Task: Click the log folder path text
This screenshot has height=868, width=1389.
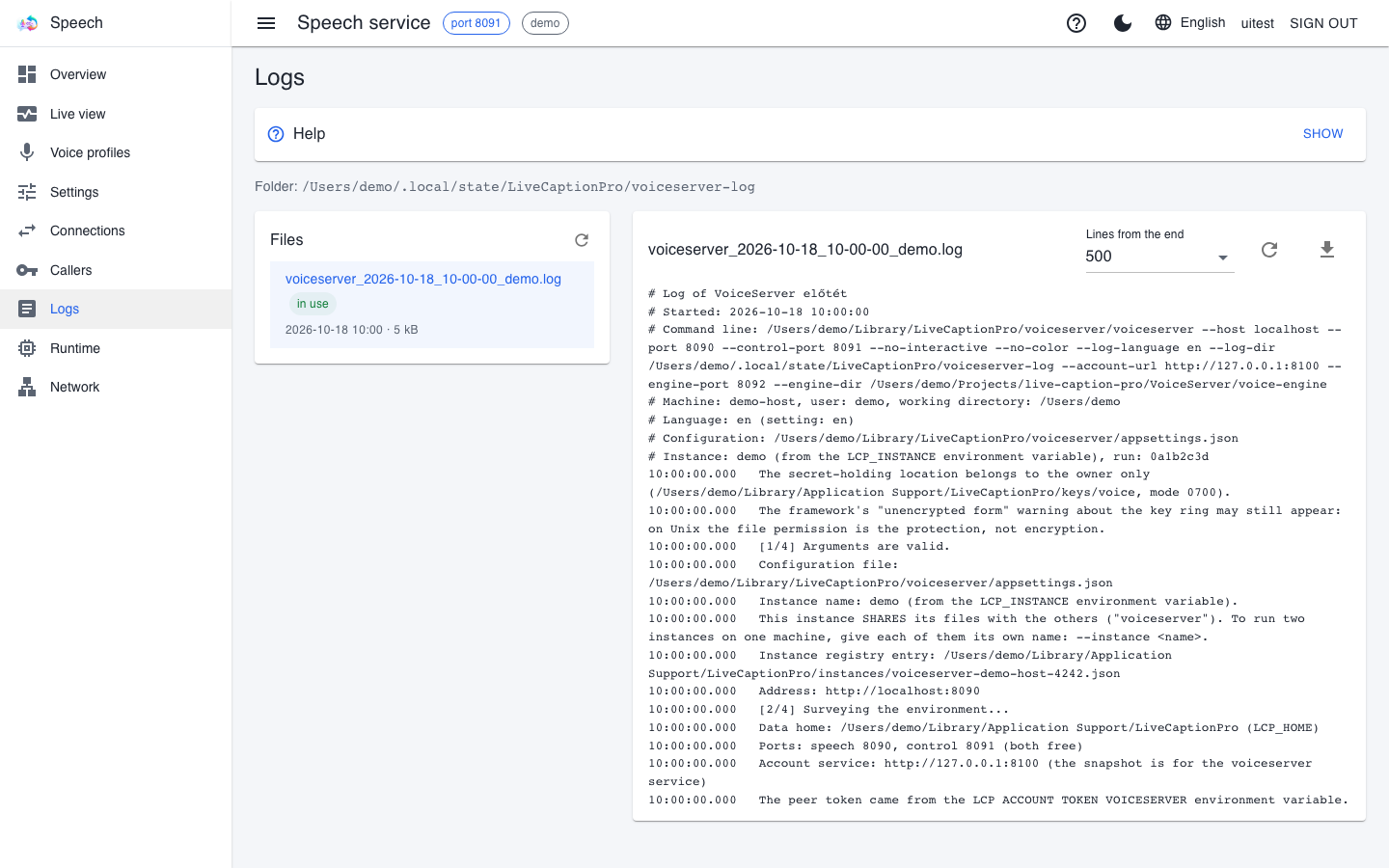Action: (529, 187)
